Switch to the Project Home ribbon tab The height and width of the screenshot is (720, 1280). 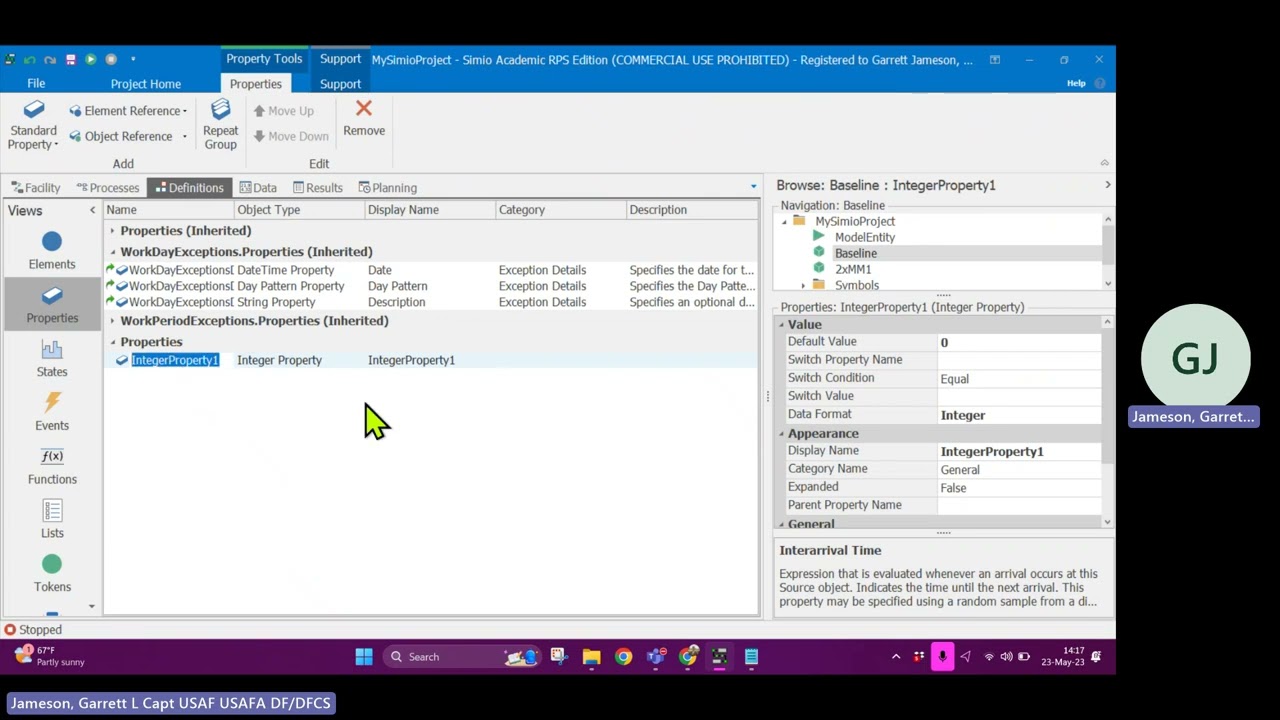click(146, 84)
